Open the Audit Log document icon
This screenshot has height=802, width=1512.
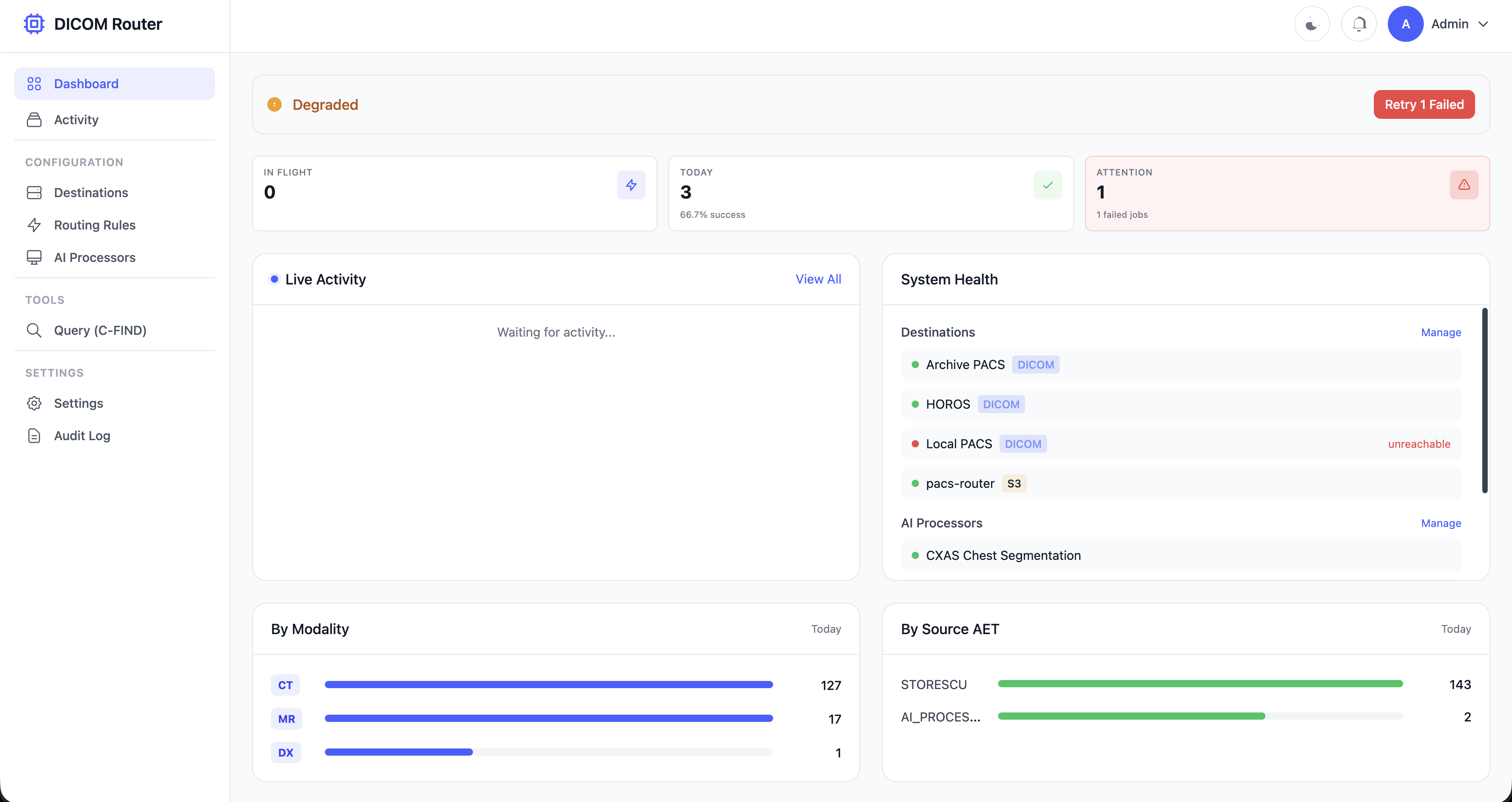(34, 436)
